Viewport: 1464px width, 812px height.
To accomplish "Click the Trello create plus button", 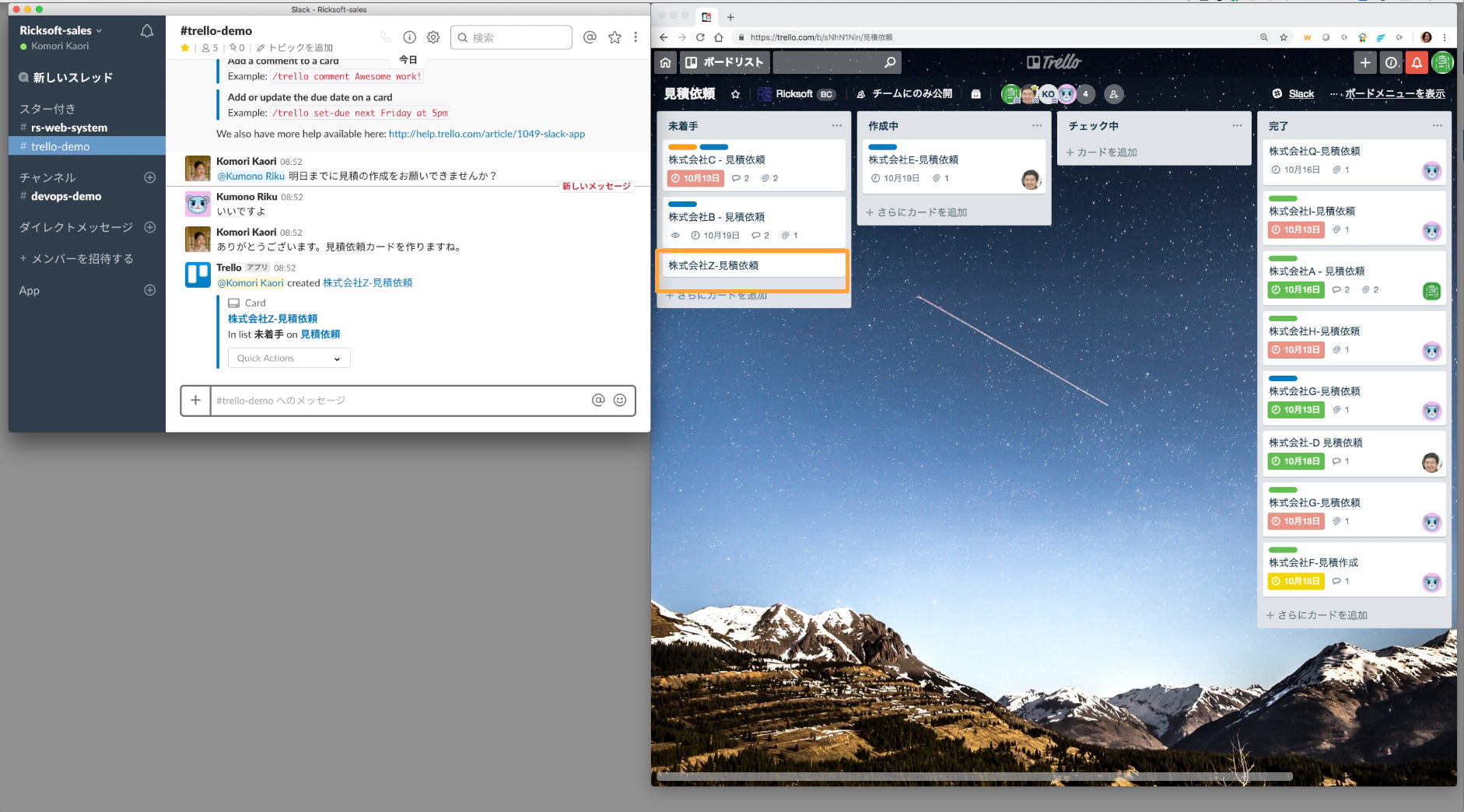I will (x=1365, y=62).
